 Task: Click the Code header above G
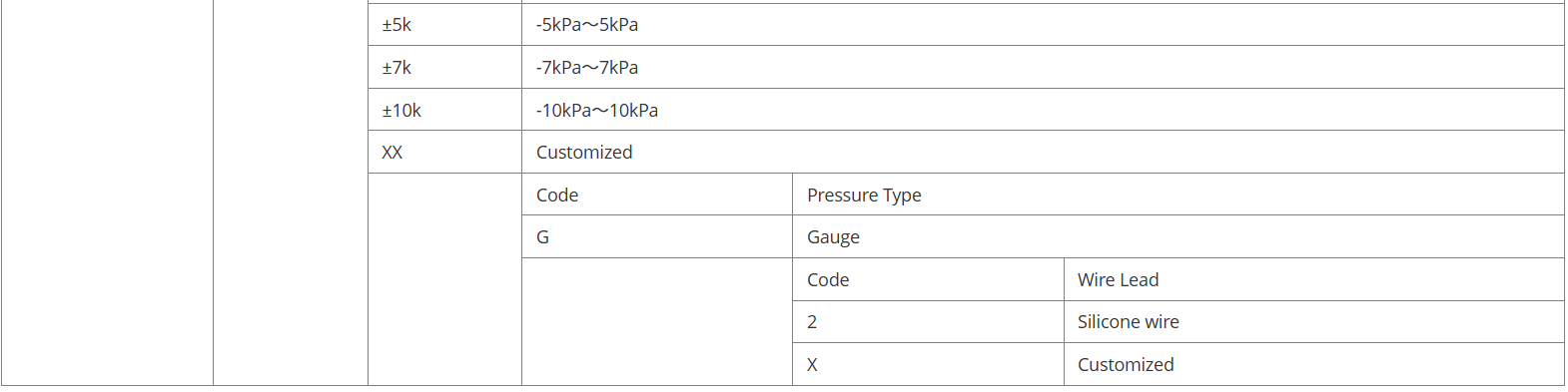[657, 195]
